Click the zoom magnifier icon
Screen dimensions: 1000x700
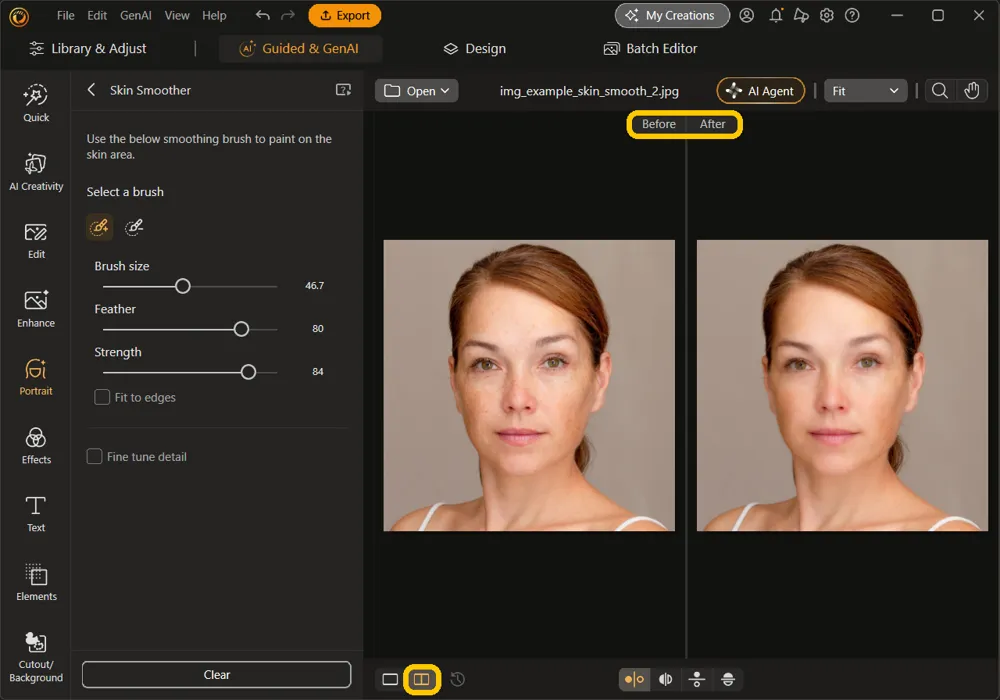point(939,91)
